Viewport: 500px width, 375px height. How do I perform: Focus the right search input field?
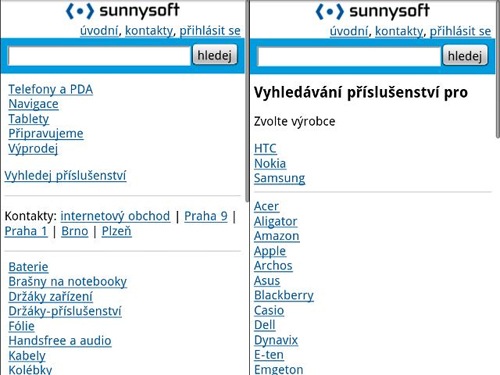click(x=349, y=56)
